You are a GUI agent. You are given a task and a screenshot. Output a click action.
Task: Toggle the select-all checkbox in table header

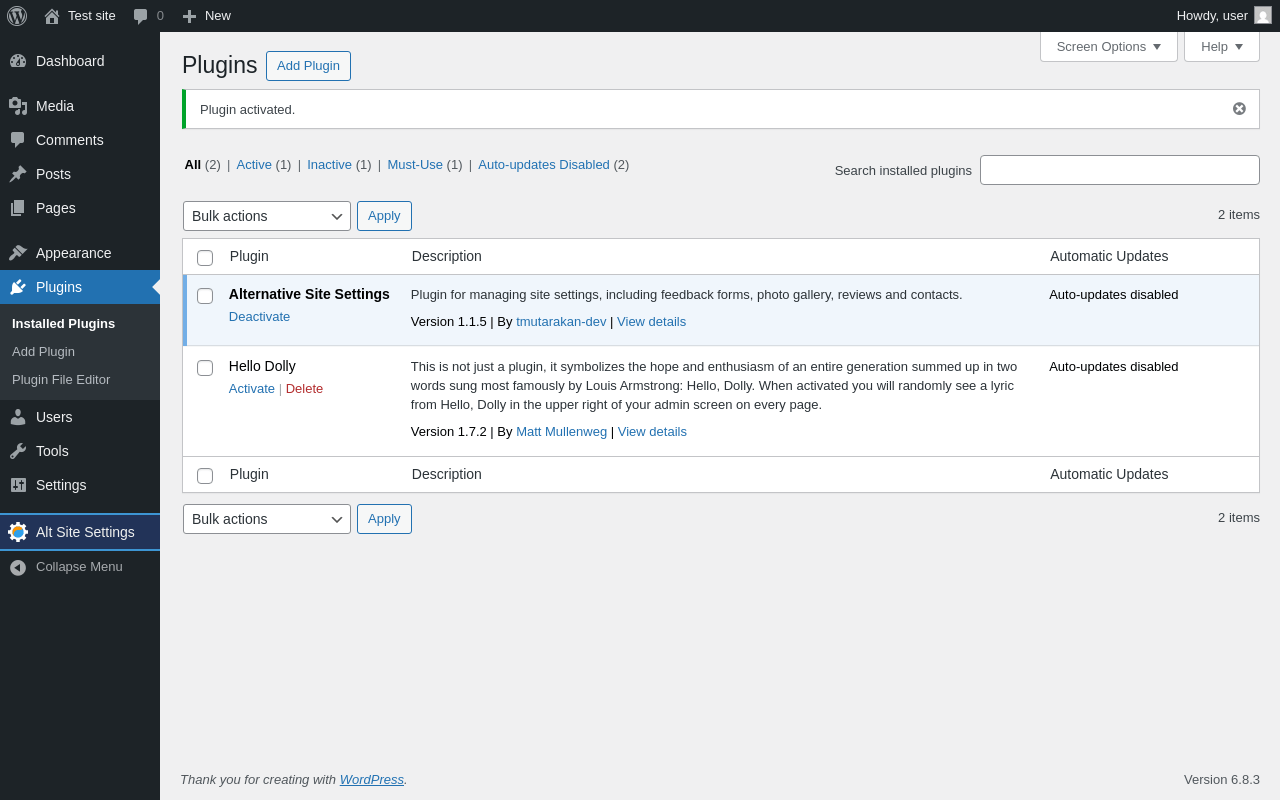click(x=205, y=258)
